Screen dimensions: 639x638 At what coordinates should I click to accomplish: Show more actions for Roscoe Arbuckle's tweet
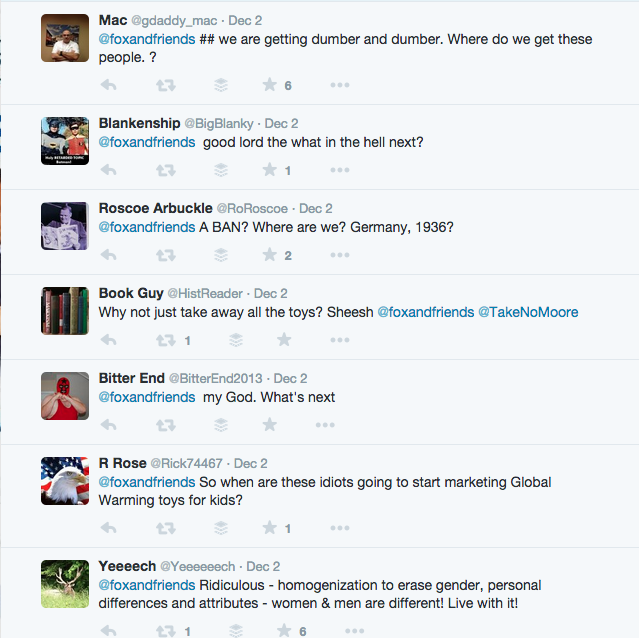tap(340, 255)
